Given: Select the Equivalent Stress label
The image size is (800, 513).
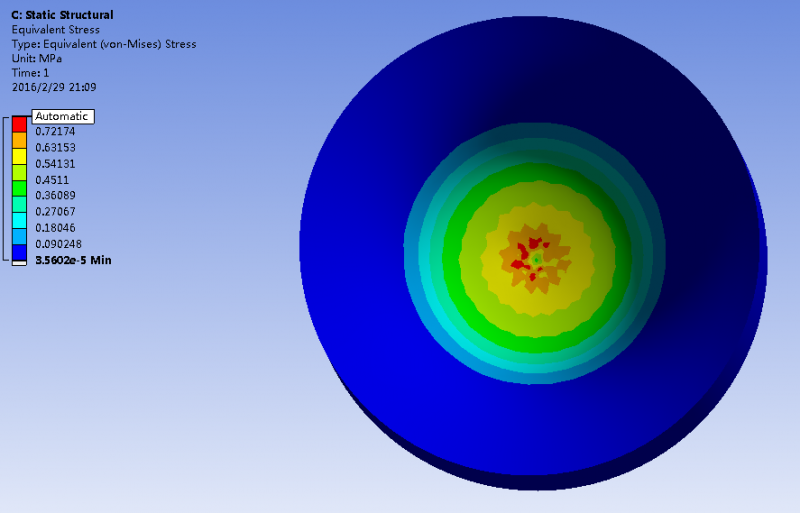Looking at the screenshot, I should click(56, 30).
